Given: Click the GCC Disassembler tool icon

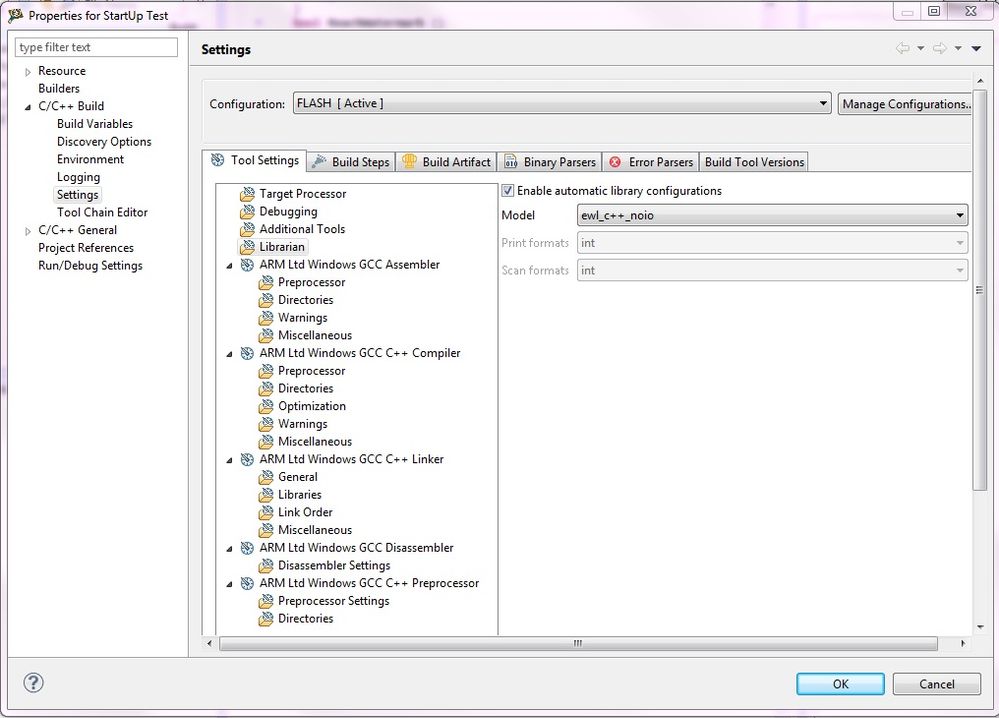Looking at the screenshot, I should click(247, 548).
